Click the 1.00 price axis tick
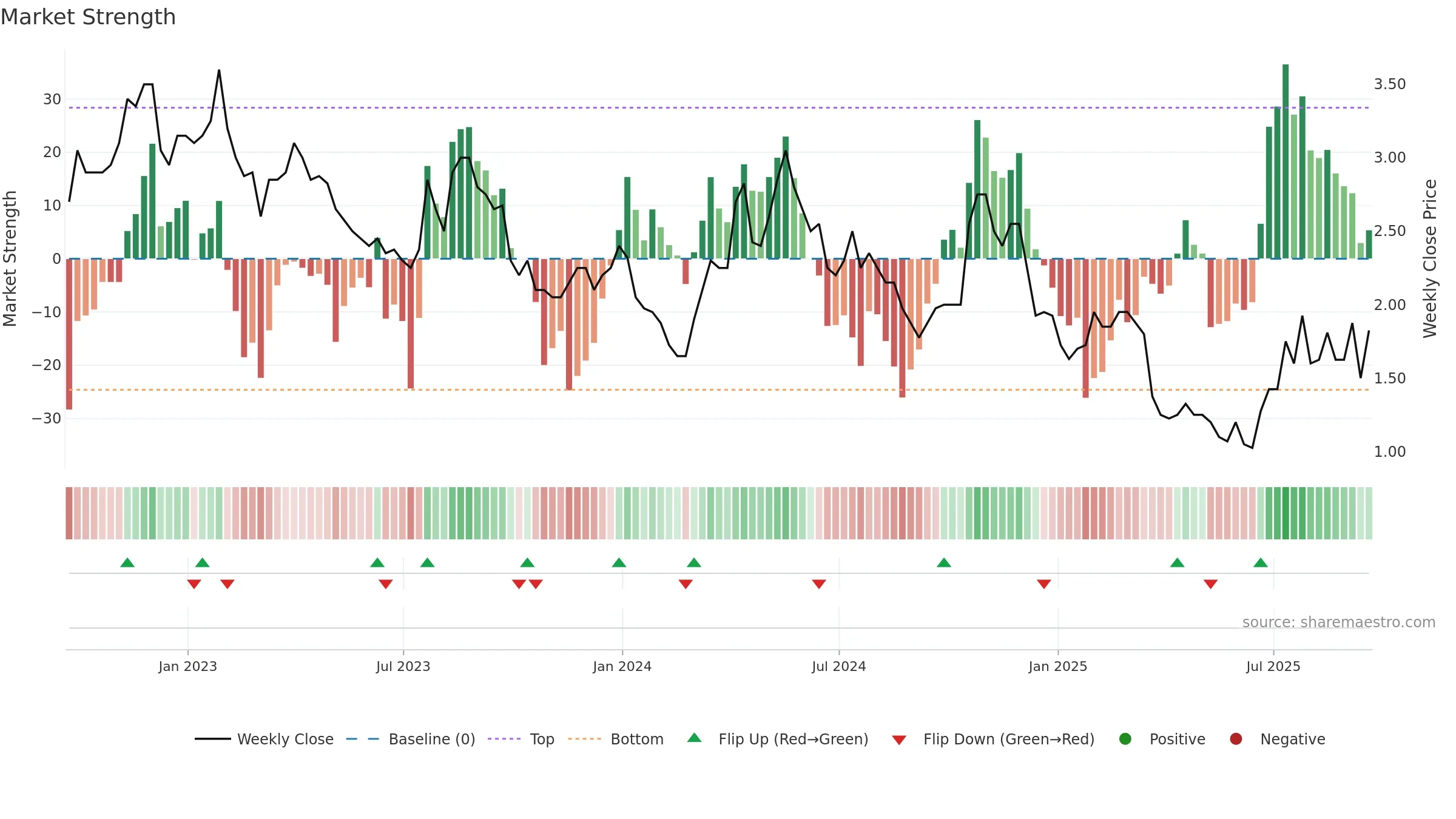1456x819 pixels. click(x=1389, y=451)
